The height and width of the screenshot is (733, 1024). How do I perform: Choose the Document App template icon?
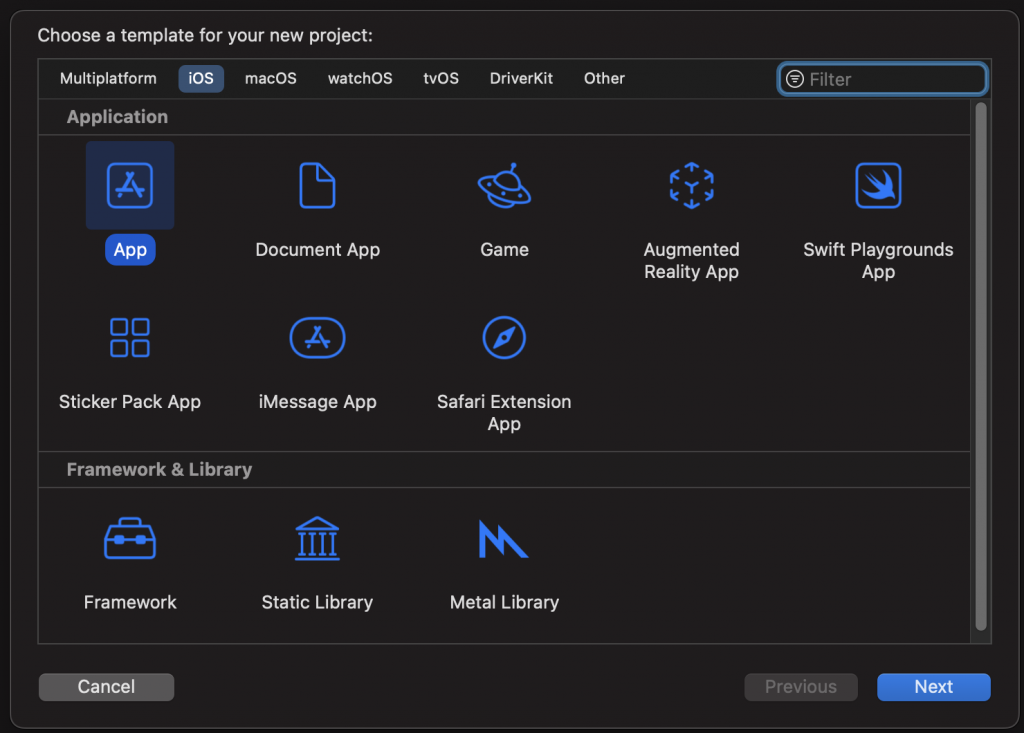[317, 186]
